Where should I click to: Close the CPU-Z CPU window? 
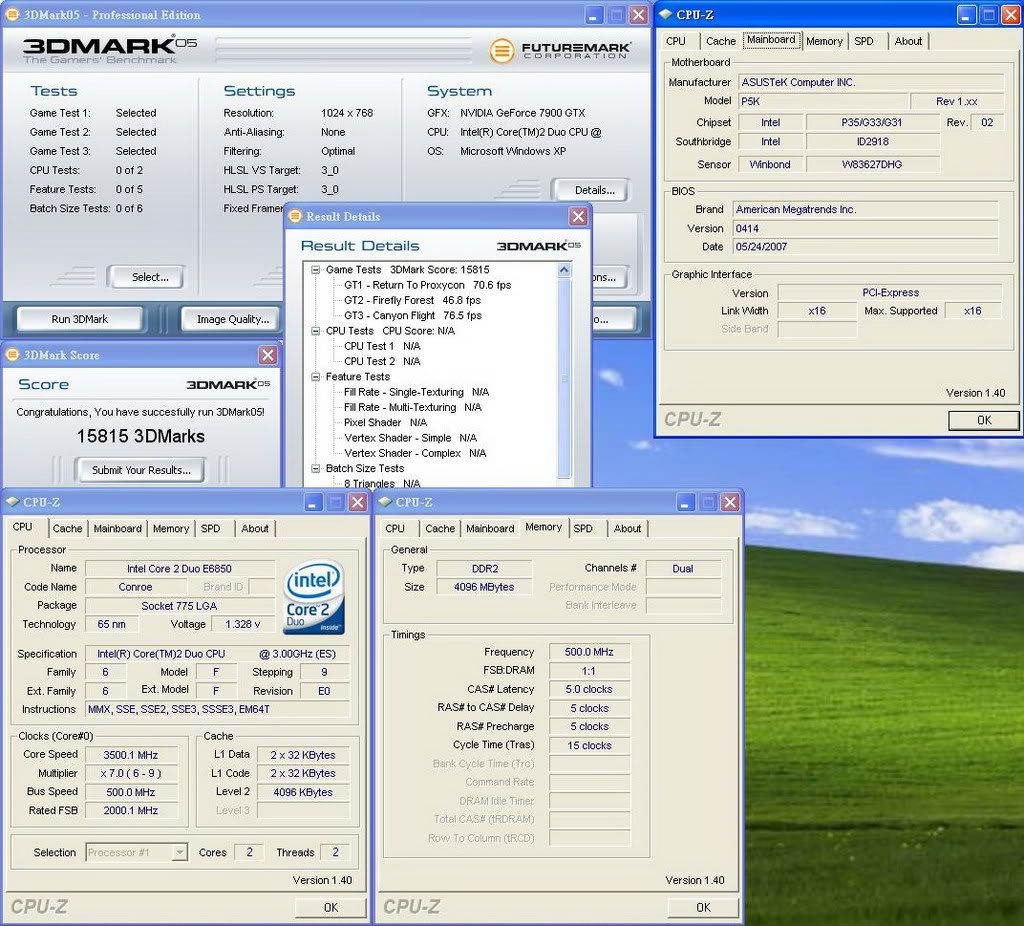tap(358, 502)
